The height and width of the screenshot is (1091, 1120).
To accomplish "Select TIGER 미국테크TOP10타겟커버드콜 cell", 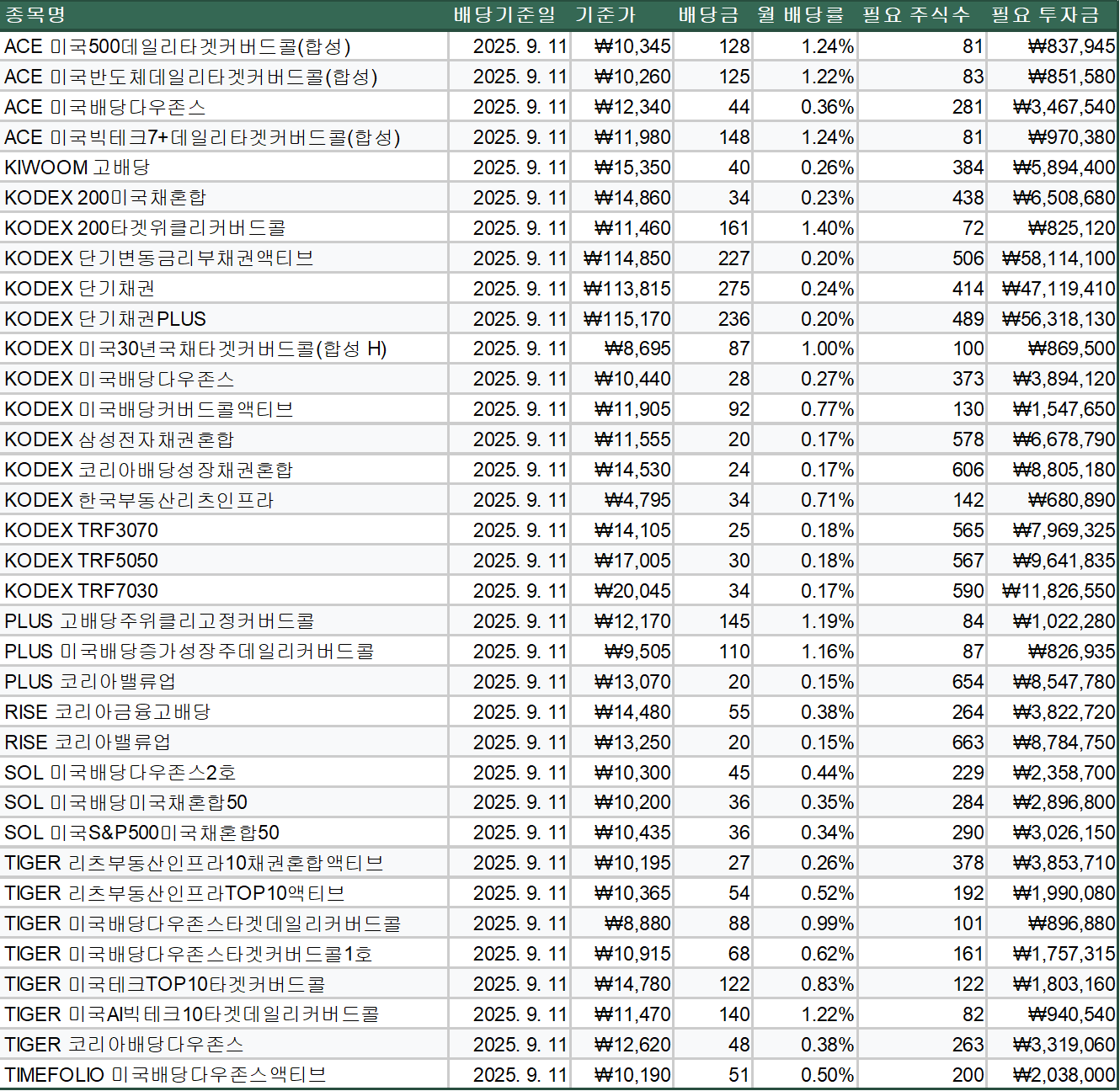I will click(224, 984).
